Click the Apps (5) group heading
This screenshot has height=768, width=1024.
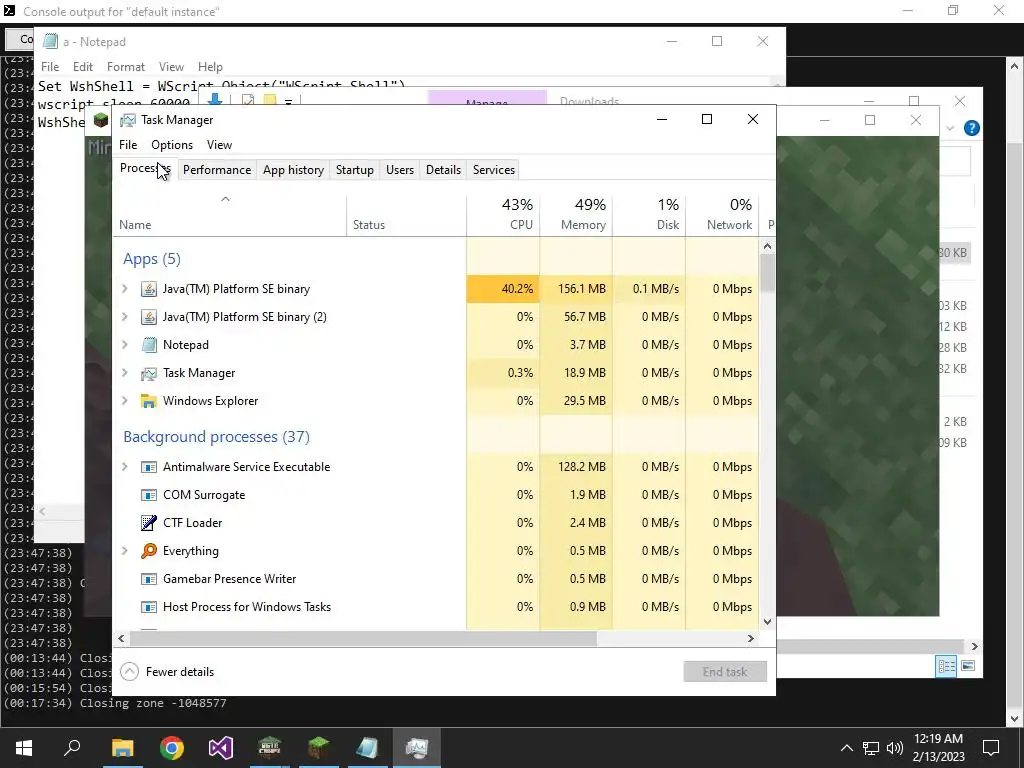coord(152,259)
